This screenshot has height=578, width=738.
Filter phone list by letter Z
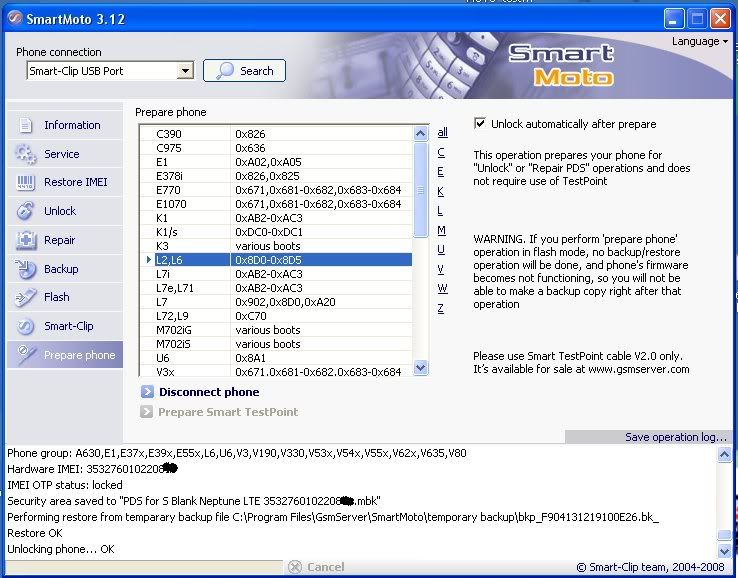coord(441,309)
